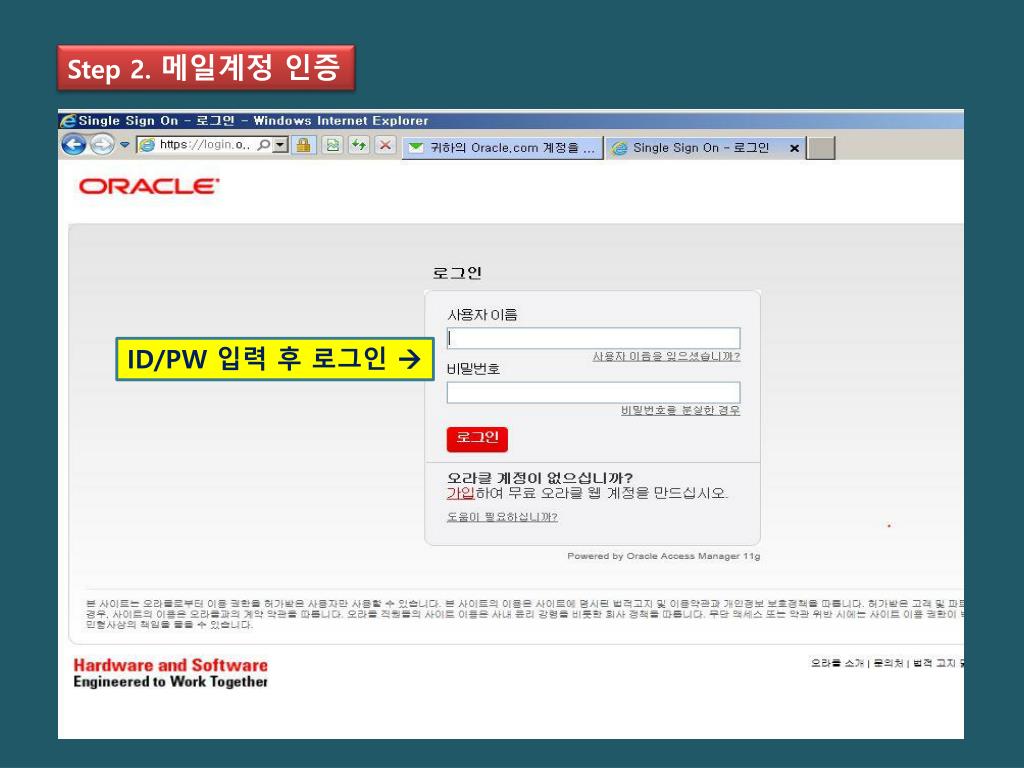Click the 'Powered by Oracle Access Manager 11g' text

(x=664, y=556)
